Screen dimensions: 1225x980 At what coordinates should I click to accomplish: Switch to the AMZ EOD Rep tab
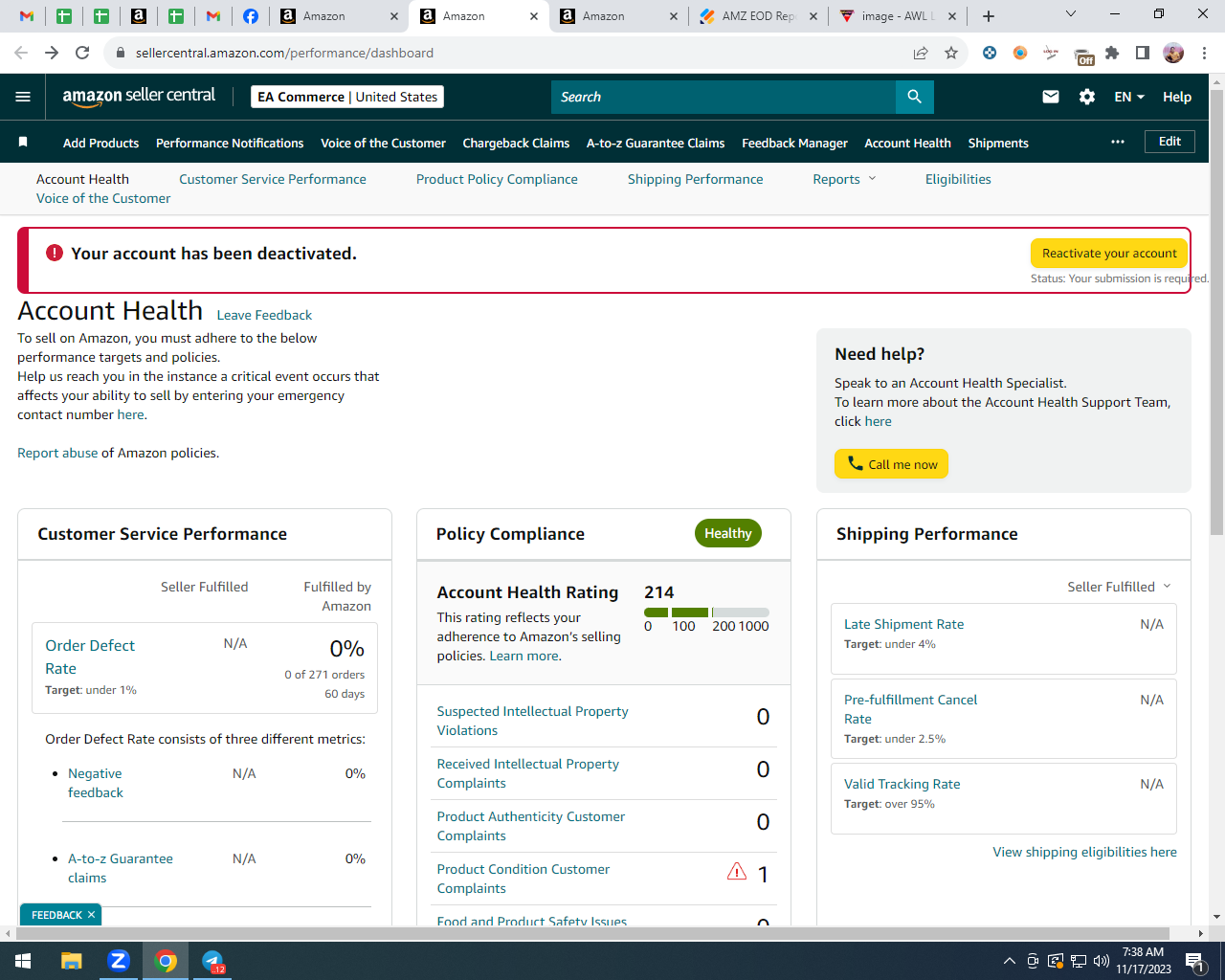pyautogui.click(x=758, y=16)
